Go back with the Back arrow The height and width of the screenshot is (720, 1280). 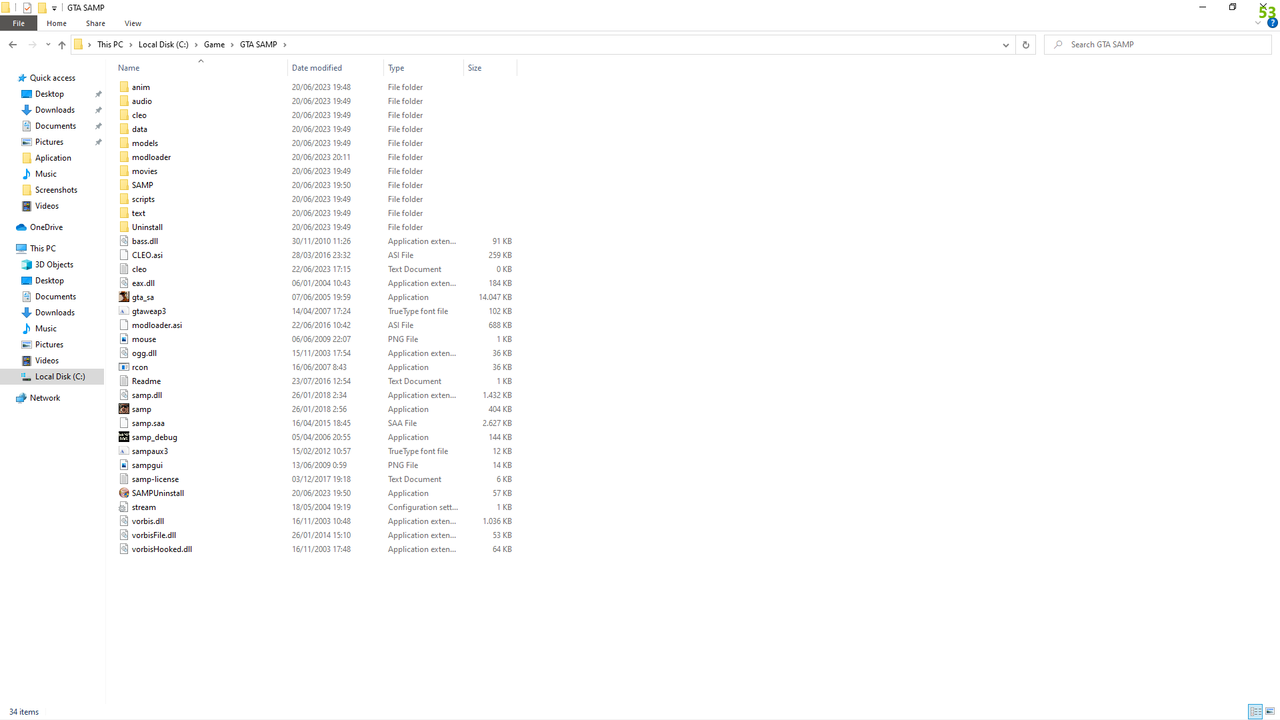tap(13, 45)
